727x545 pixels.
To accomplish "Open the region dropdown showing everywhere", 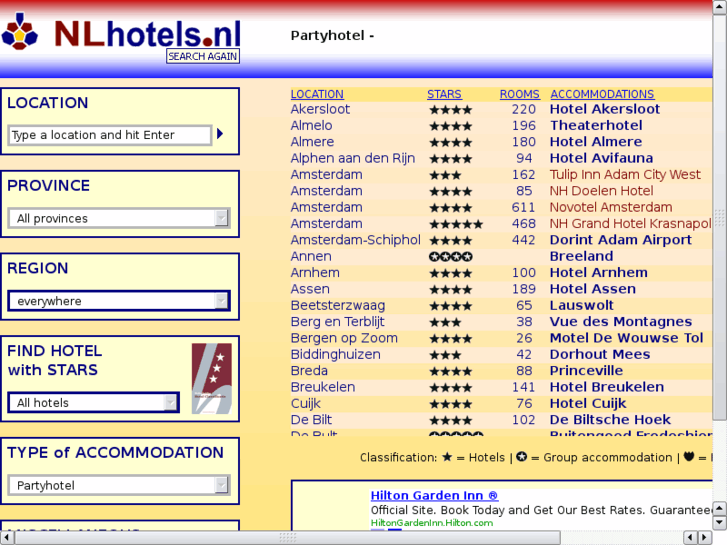I will (x=119, y=301).
